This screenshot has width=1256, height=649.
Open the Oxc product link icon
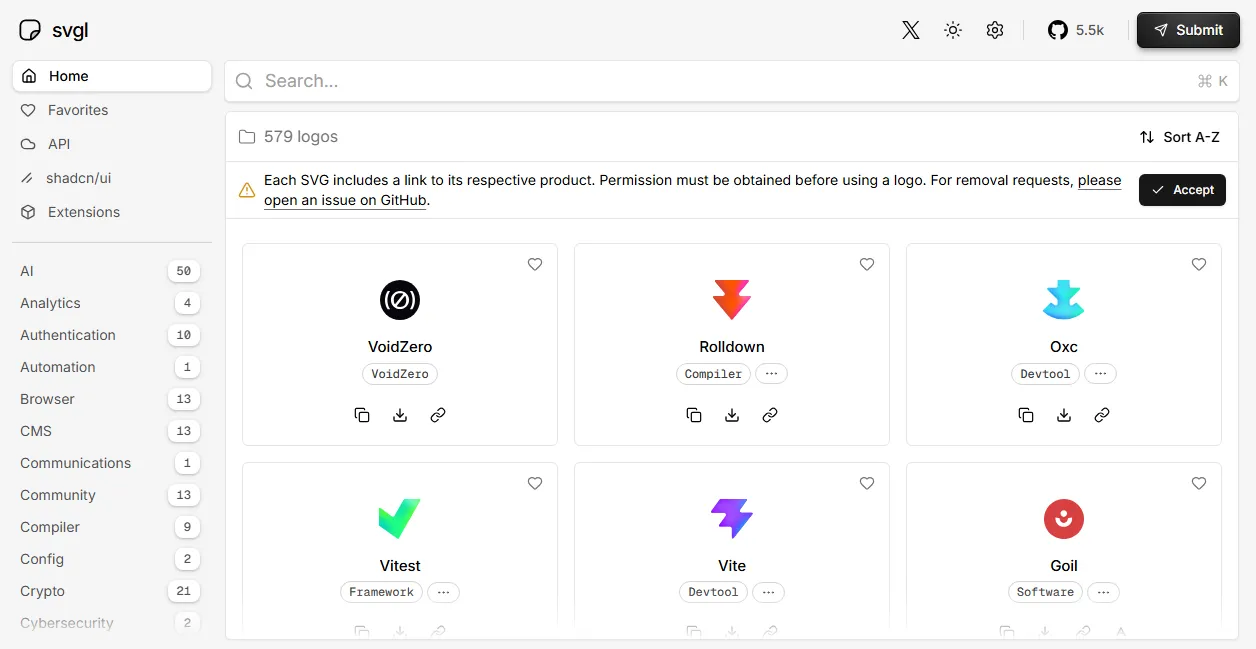tap(1102, 415)
